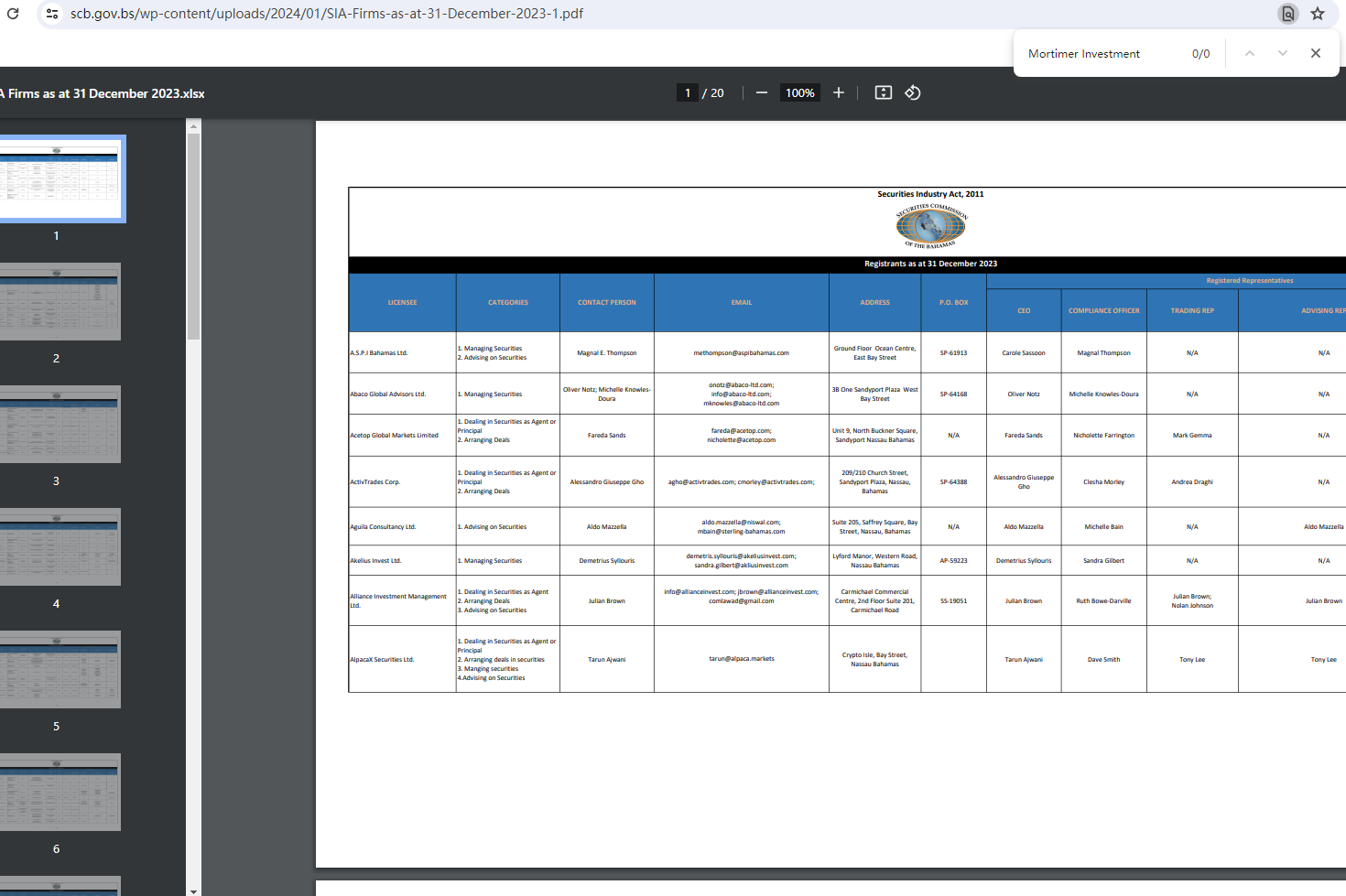Zoom in on the PDF
Viewport: 1346px width, 896px height.
click(x=839, y=92)
